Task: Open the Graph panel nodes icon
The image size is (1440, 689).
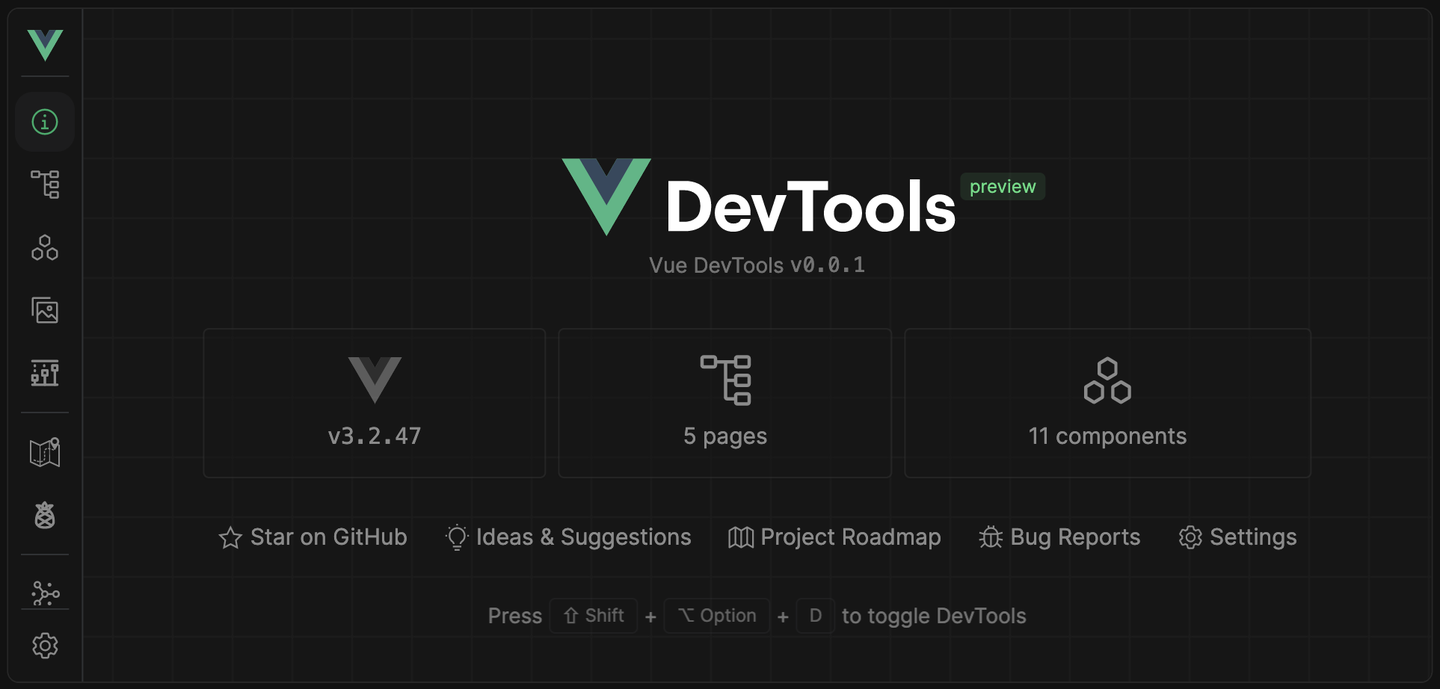Action: (x=44, y=591)
